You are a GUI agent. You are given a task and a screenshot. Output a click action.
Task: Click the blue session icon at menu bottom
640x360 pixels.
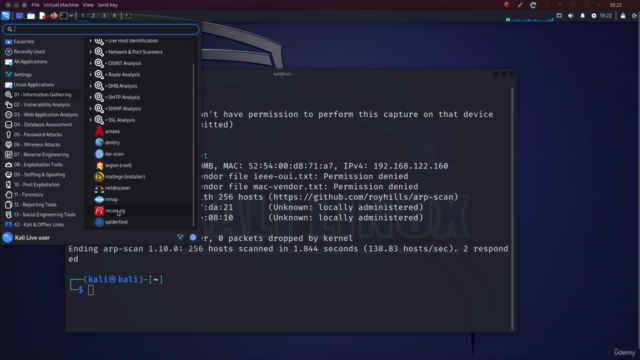click(x=193, y=237)
